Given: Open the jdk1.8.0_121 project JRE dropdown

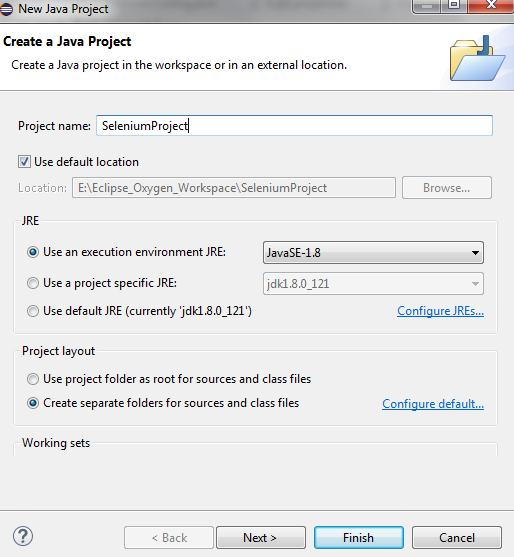Looking at the screenshot, I should (x=373, y=283).
